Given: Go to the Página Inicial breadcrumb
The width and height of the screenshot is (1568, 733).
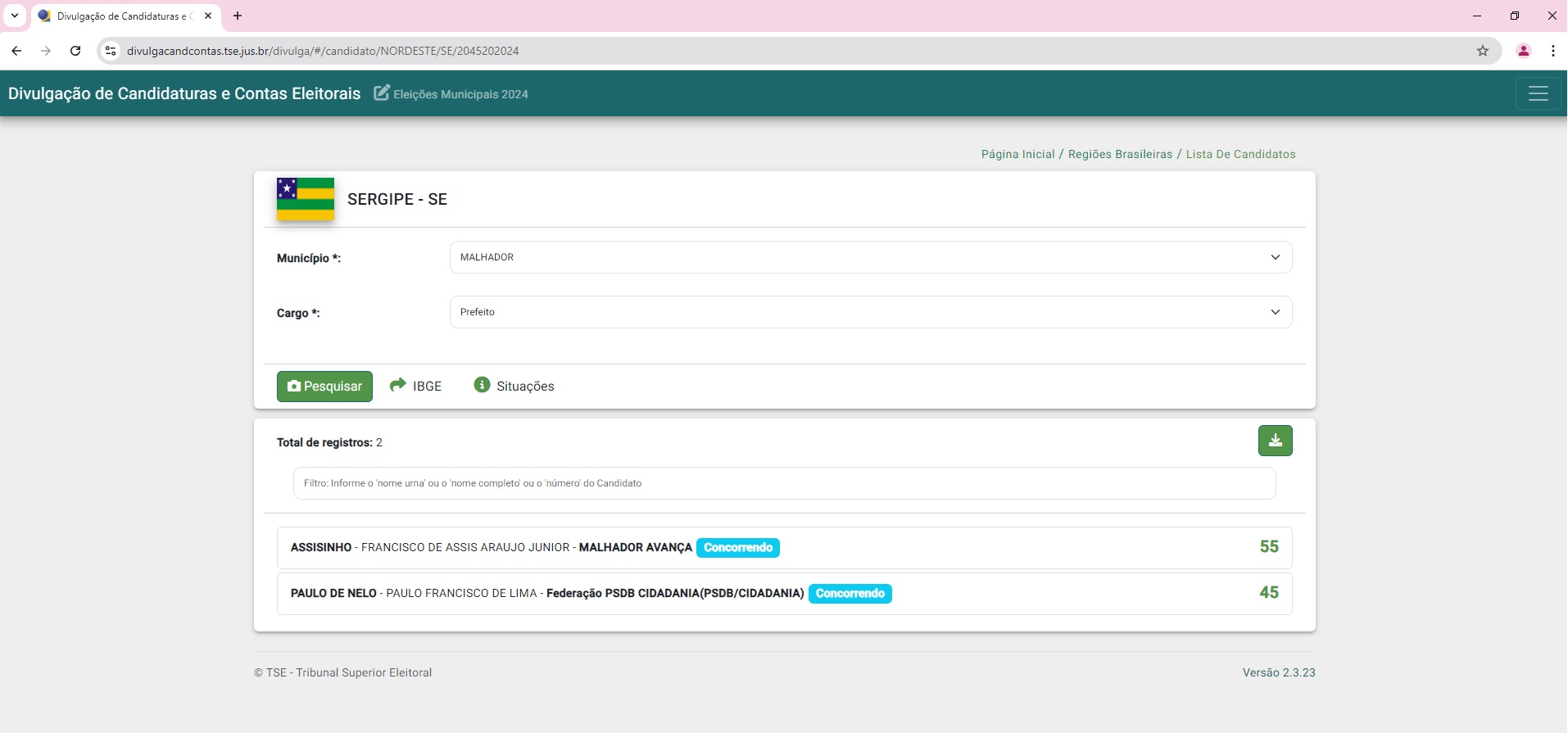Looking at the screenshot, I should tap(1017, 154).
